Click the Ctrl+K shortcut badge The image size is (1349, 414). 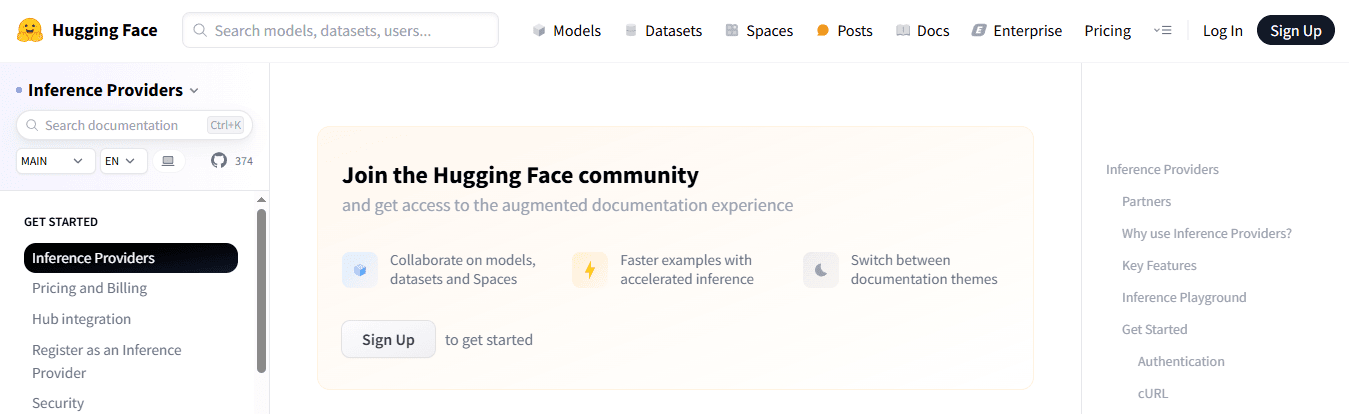(x=225, y=125)
